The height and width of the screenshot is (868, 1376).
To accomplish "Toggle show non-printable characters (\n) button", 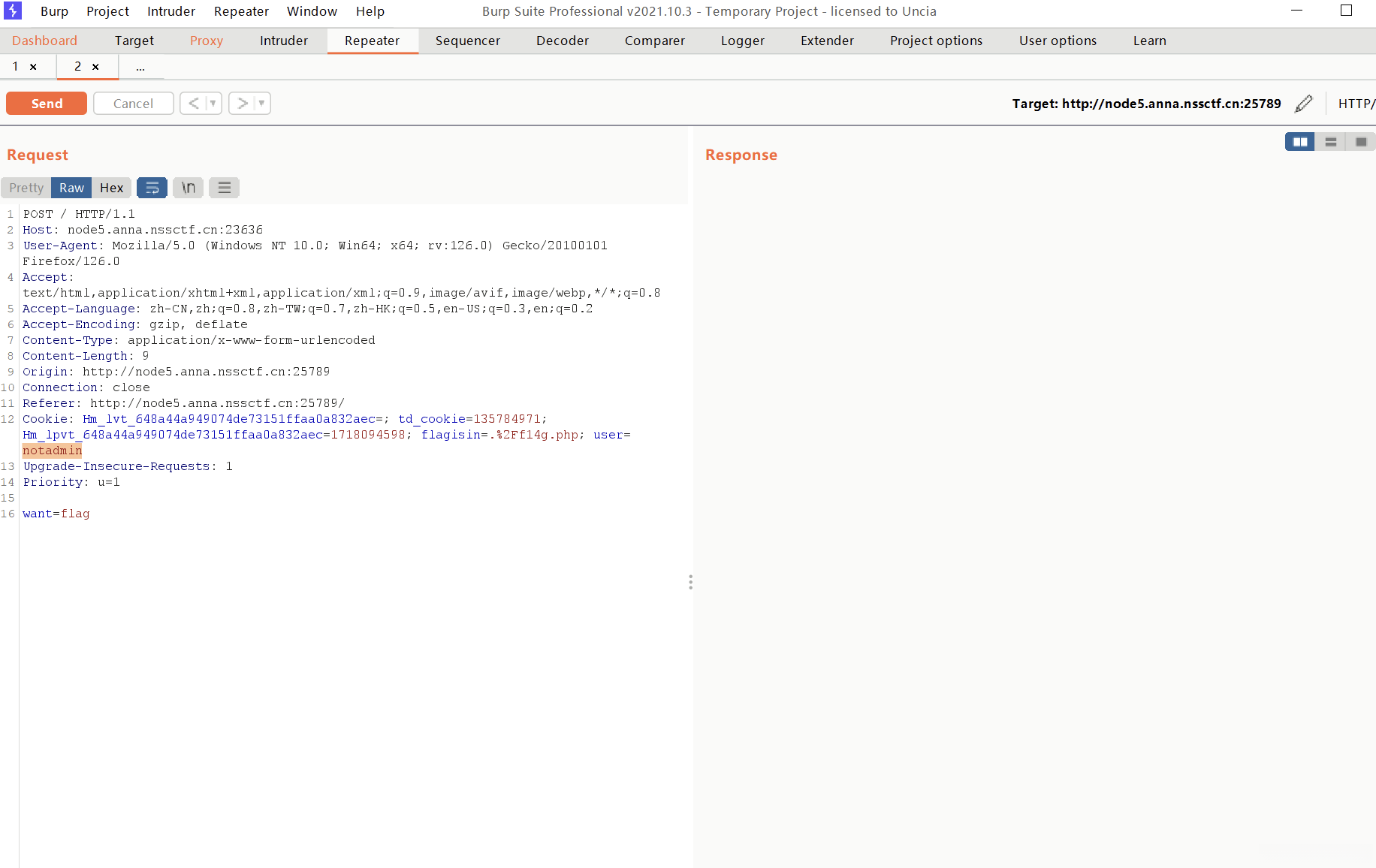I will pos(189,188).
